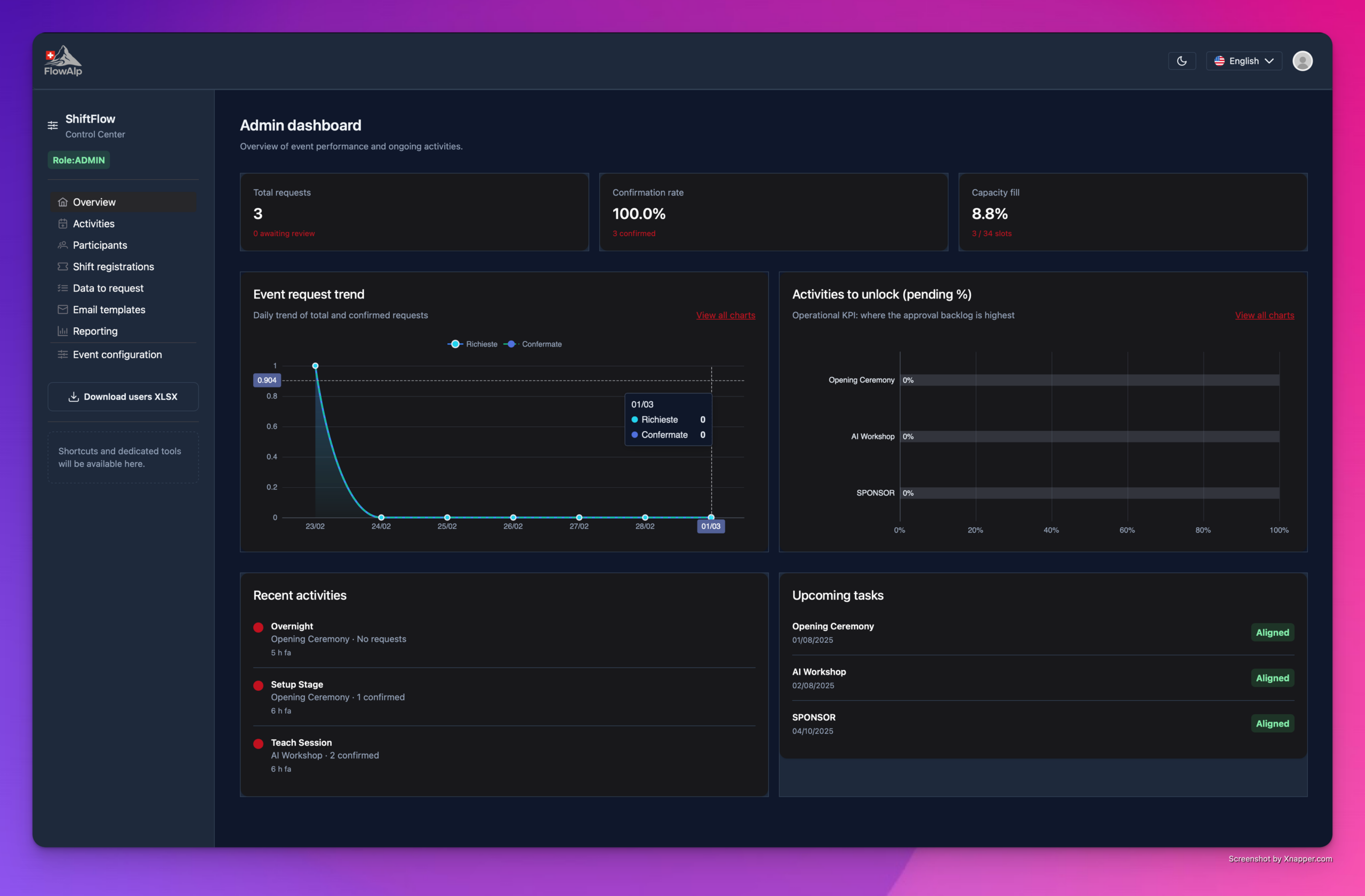The image size is (1365, 896).
Task: Click the Shift registrations ticket icon
Action: (x=62, y=267)
